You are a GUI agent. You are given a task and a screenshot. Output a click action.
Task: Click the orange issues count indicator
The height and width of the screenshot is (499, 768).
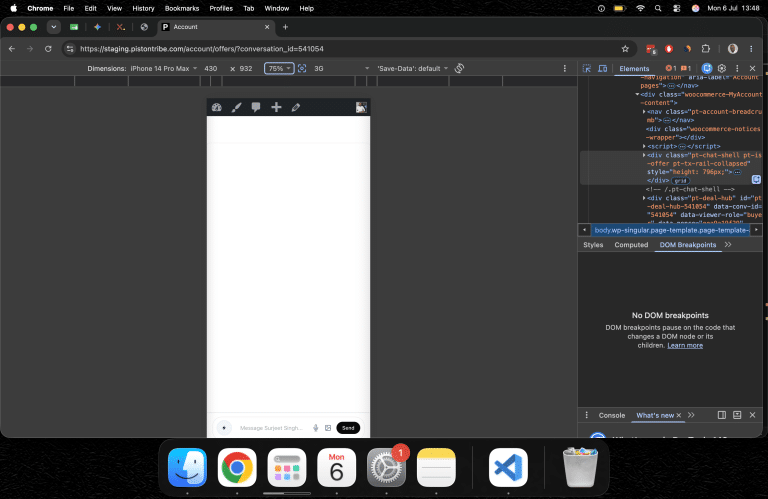tap(686, 68)
